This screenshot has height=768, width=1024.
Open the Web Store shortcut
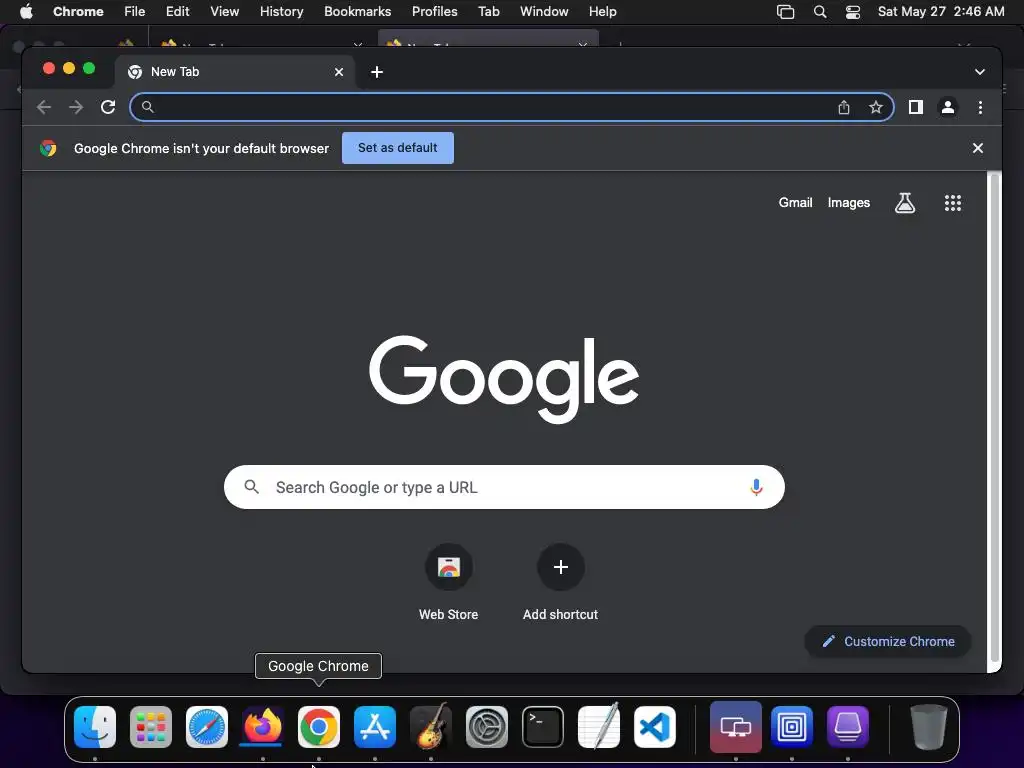449,581
